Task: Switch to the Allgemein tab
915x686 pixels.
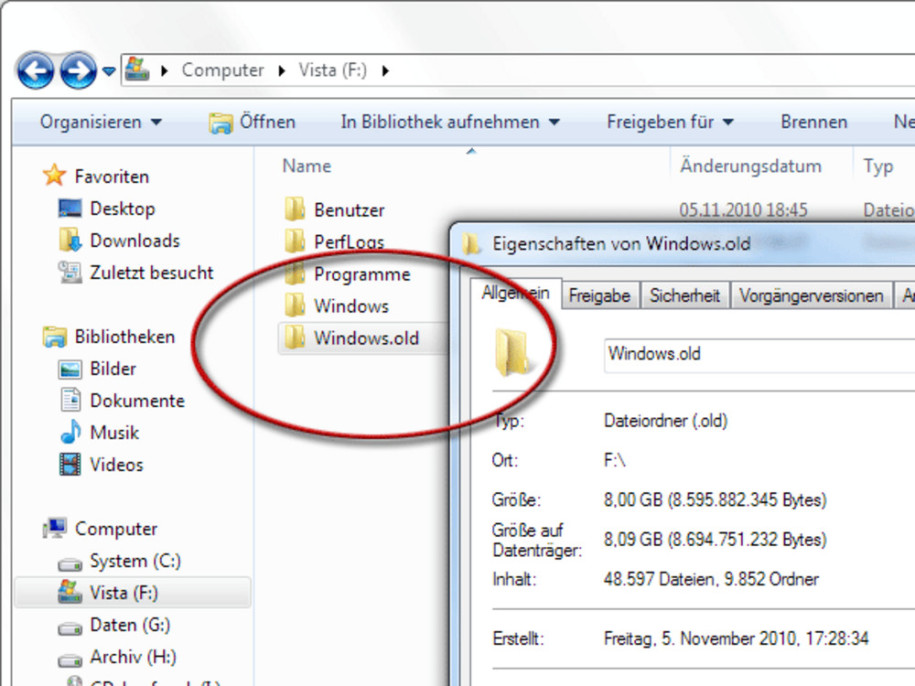Action: 516,293
